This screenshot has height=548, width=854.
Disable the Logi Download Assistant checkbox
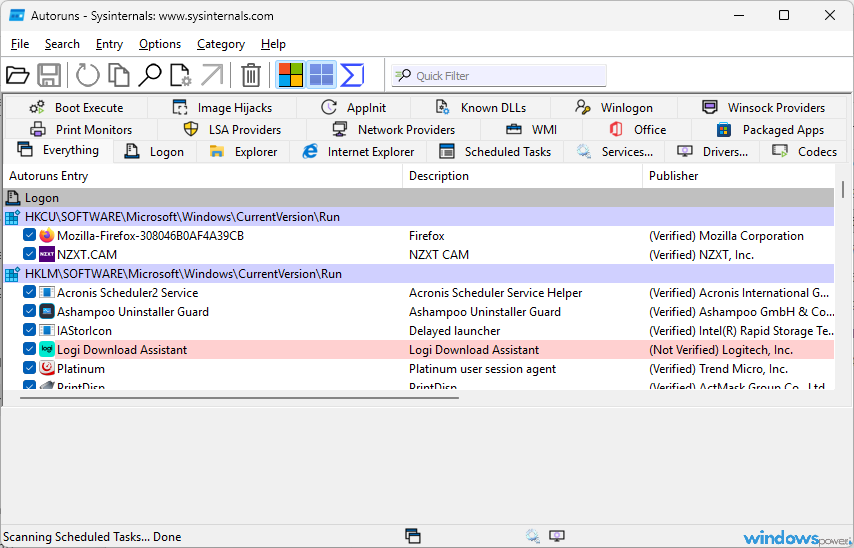pyautogui.click(x=29, y=350)
